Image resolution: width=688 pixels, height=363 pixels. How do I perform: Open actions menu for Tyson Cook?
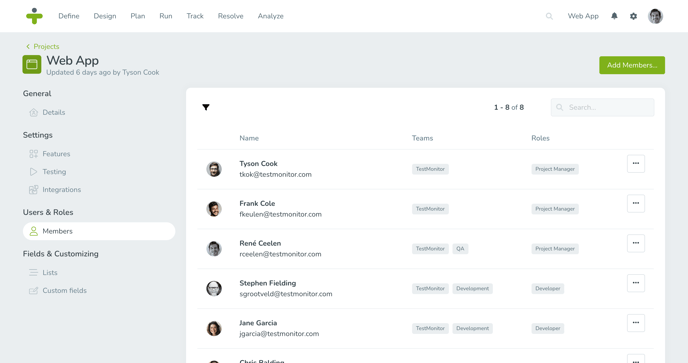636,164
